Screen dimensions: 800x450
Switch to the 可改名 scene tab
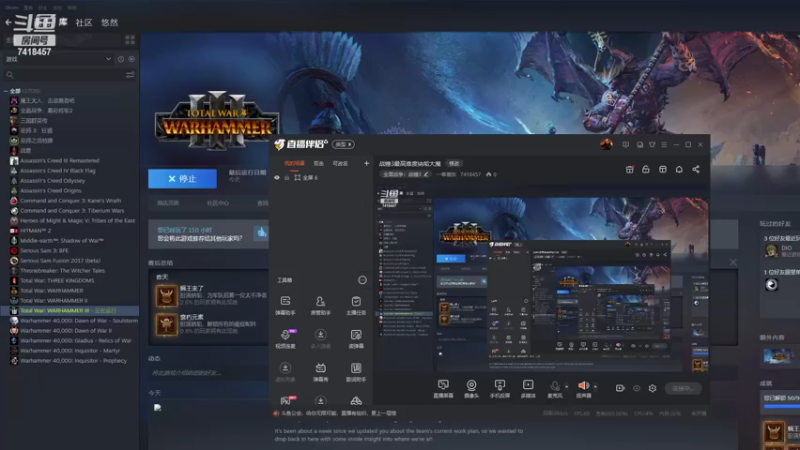[340, 163]
